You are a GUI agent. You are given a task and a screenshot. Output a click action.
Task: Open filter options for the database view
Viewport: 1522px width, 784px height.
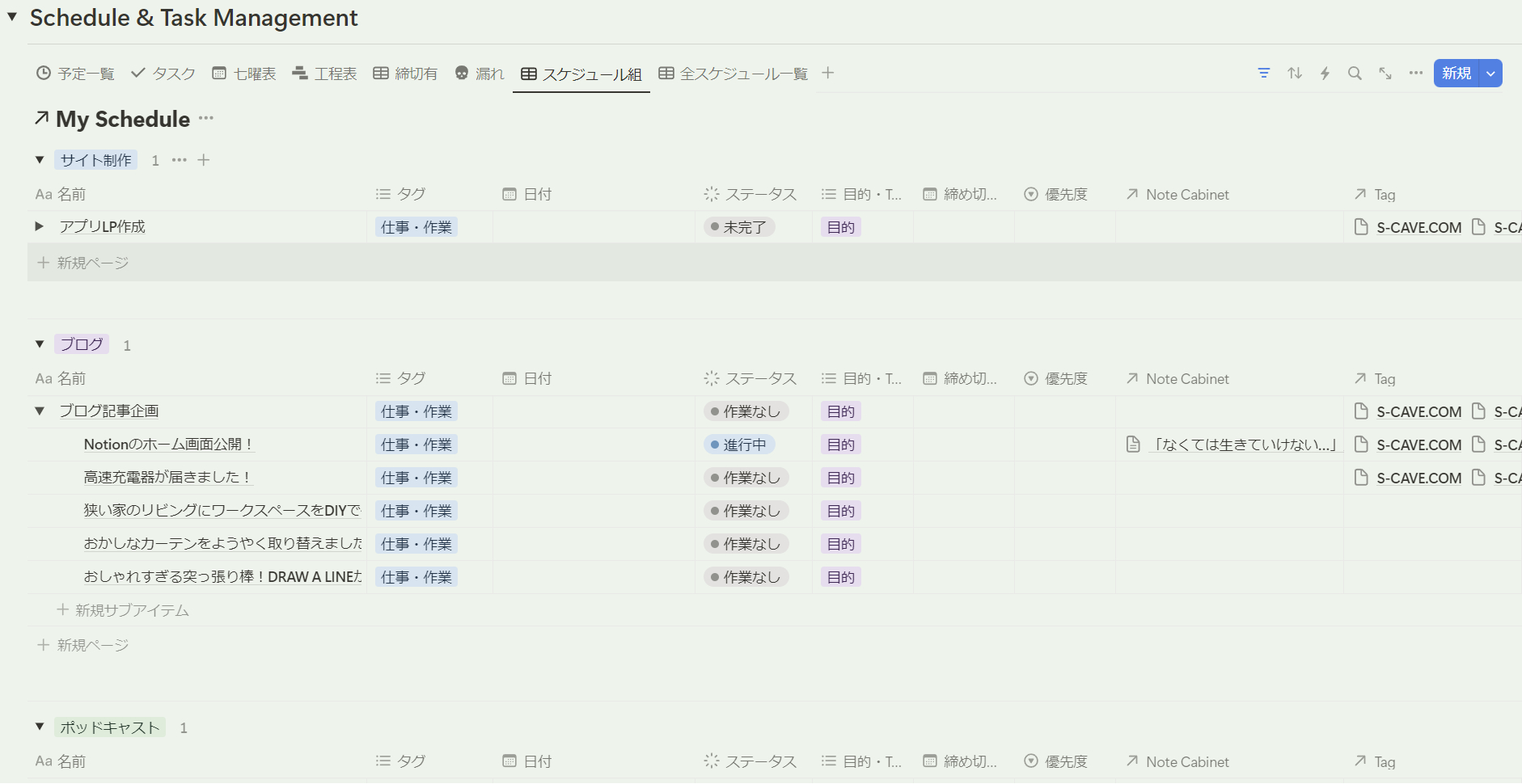pyautogui.click(x=1263, y=73)
